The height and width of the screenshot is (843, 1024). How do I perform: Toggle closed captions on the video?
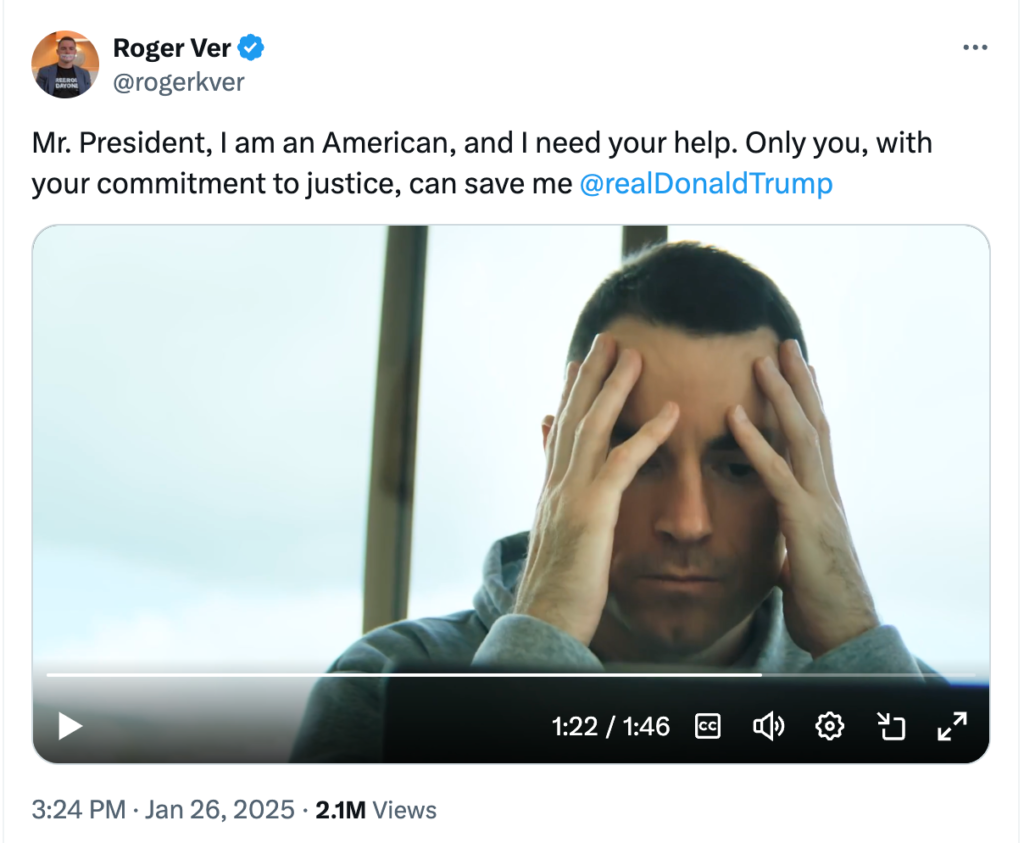(x=708, y=726)
